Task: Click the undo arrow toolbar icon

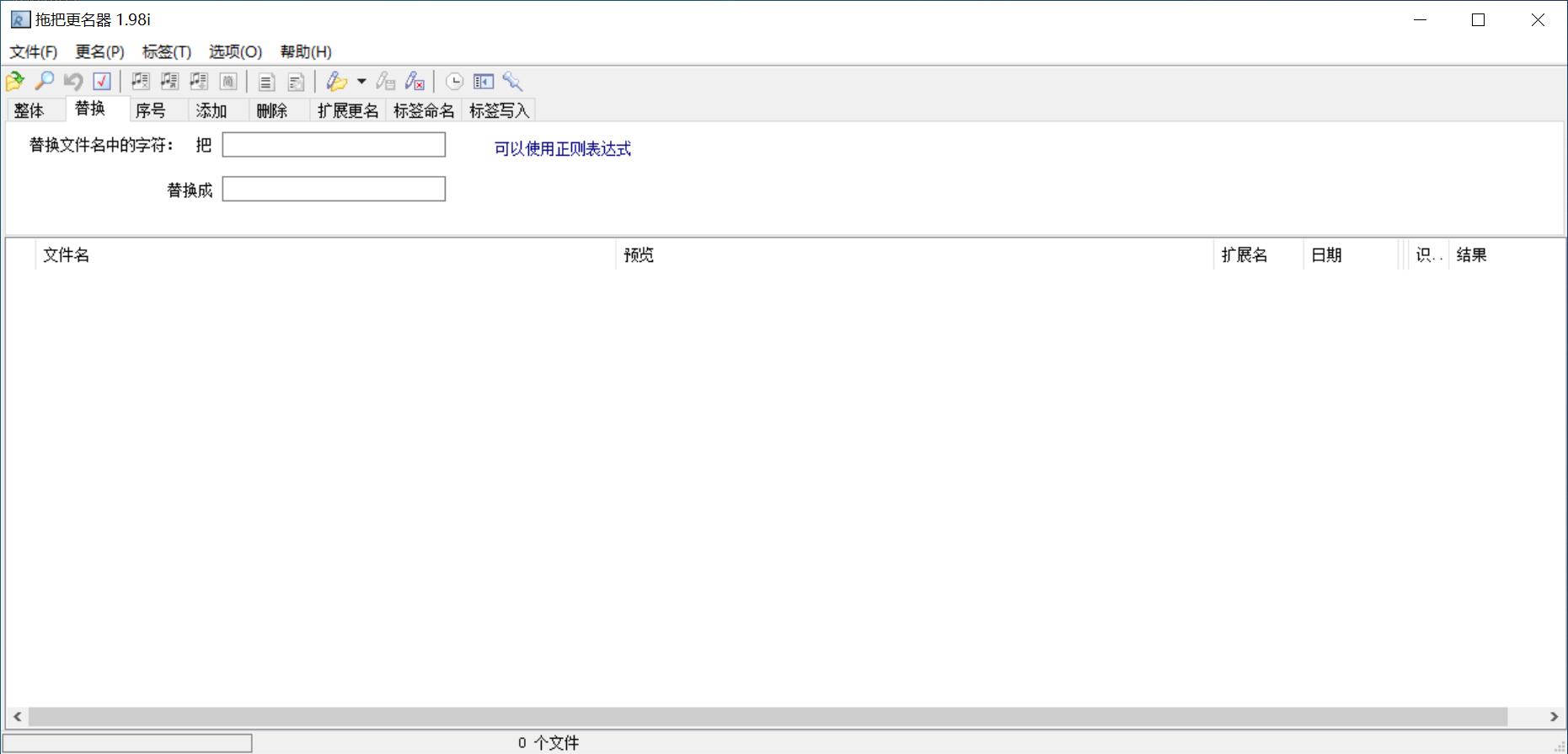Action: [73, 82]
